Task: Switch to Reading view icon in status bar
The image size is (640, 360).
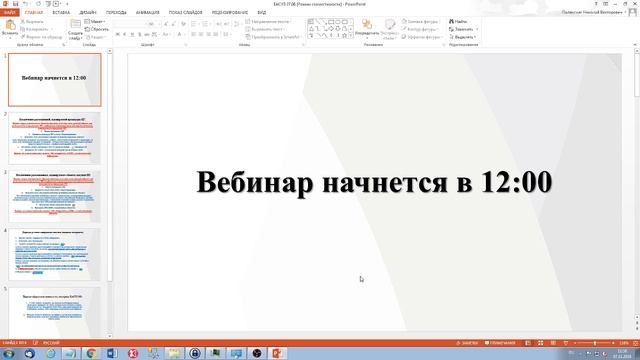Action: coord(553,343)
